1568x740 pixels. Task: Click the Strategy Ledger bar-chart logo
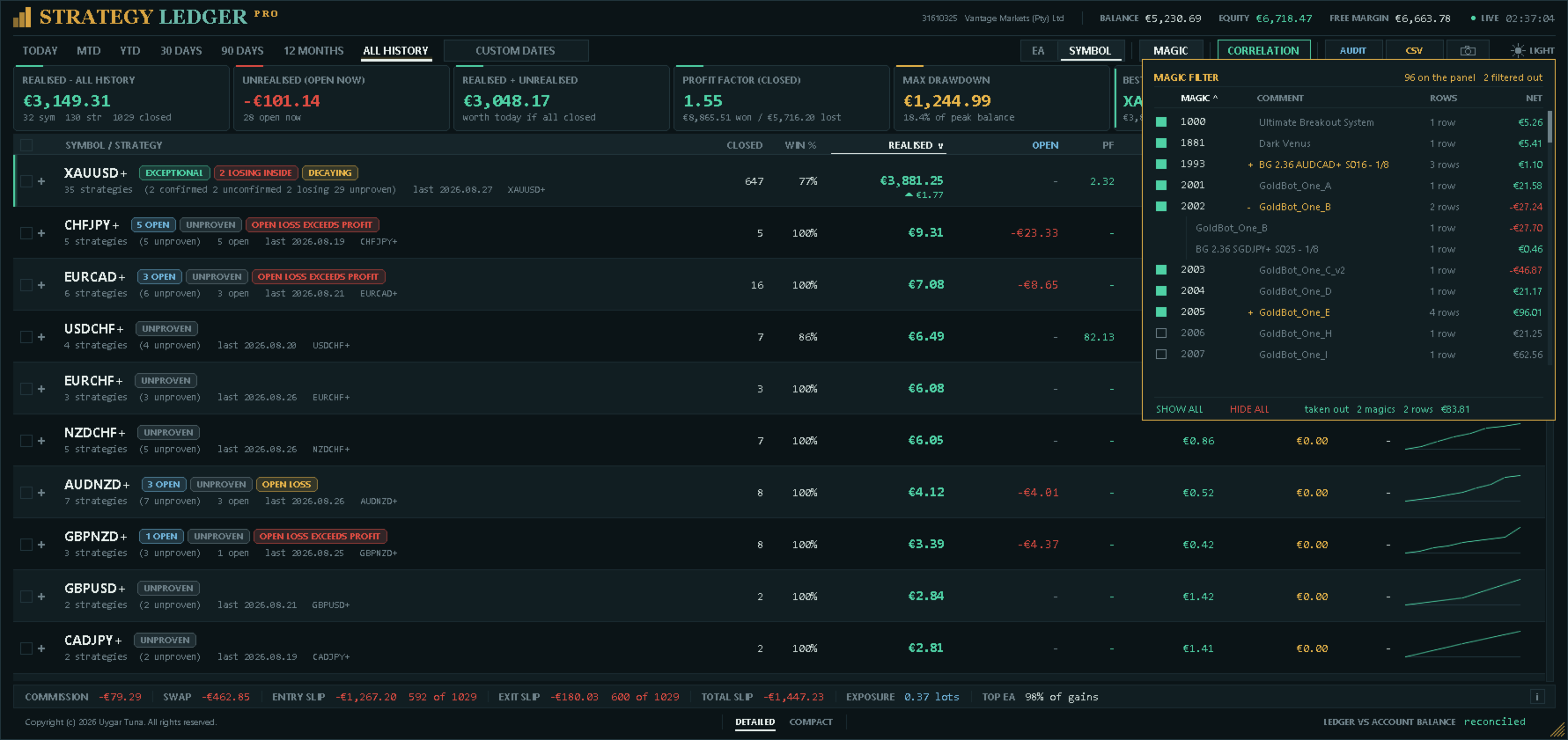pyautogui.click(x=22, y=17)
